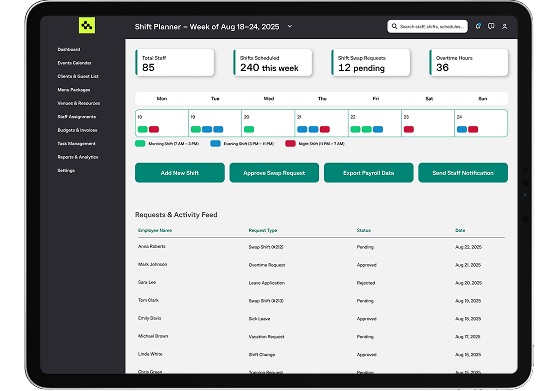Click Approve Swap Request button
This screenshot has height=391, width=560.
274,173
